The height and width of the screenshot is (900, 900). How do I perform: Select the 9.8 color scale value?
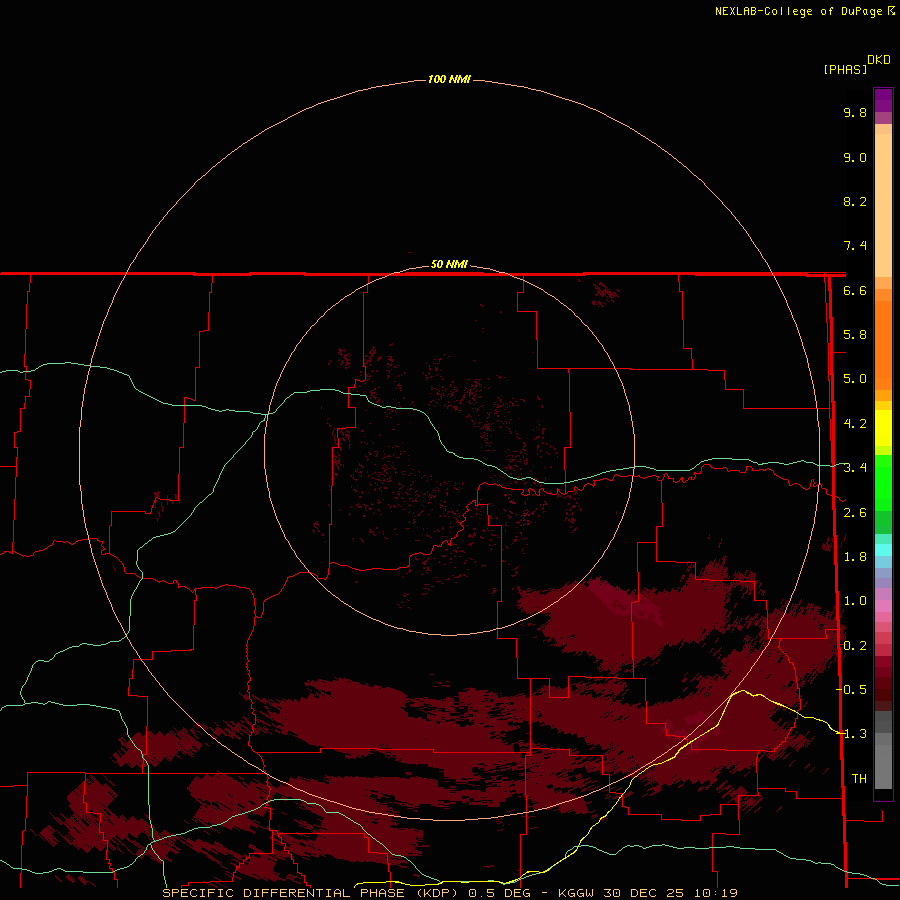click(x=855, y=112)
